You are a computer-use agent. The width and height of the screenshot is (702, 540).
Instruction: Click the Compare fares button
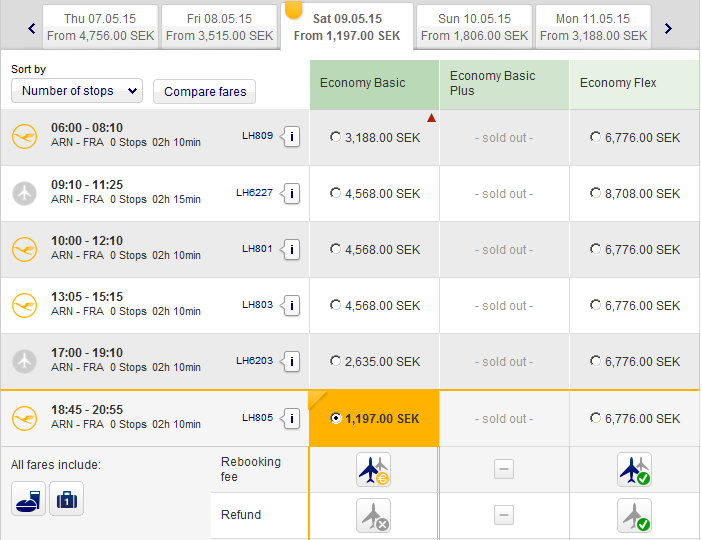tap(204, 92)
